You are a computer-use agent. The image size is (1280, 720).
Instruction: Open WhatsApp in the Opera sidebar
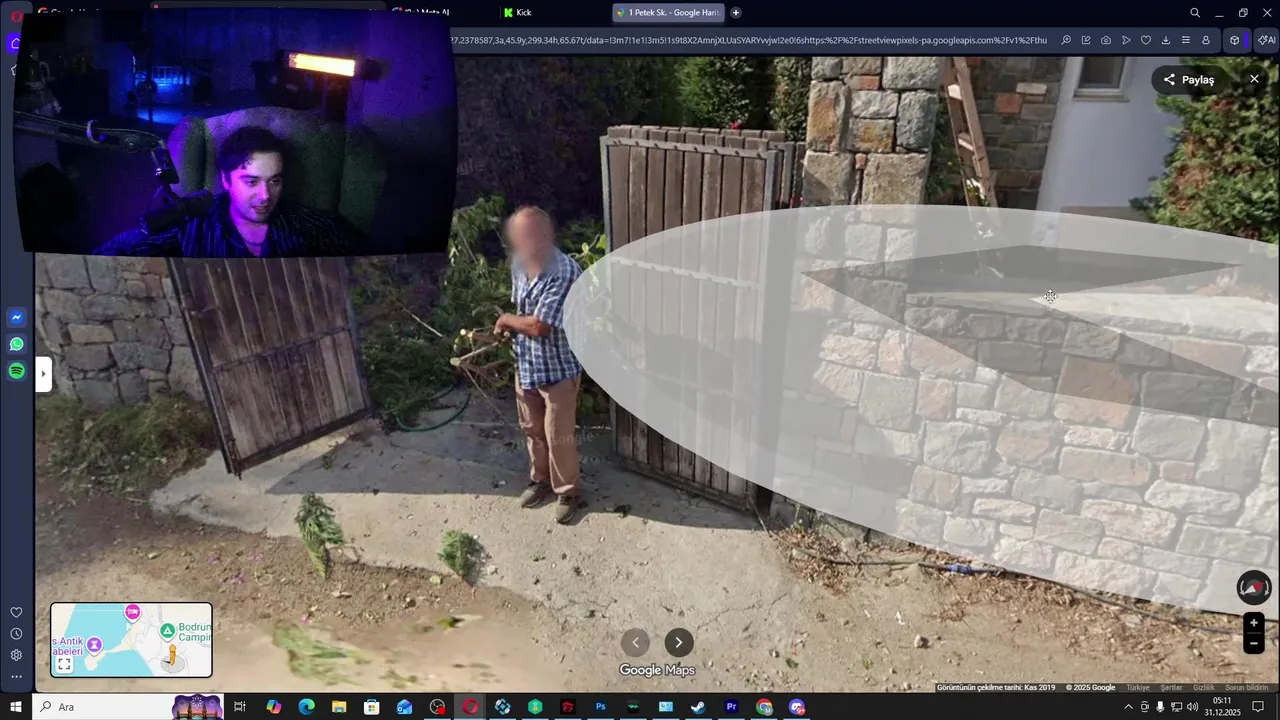tap(16, 344)
